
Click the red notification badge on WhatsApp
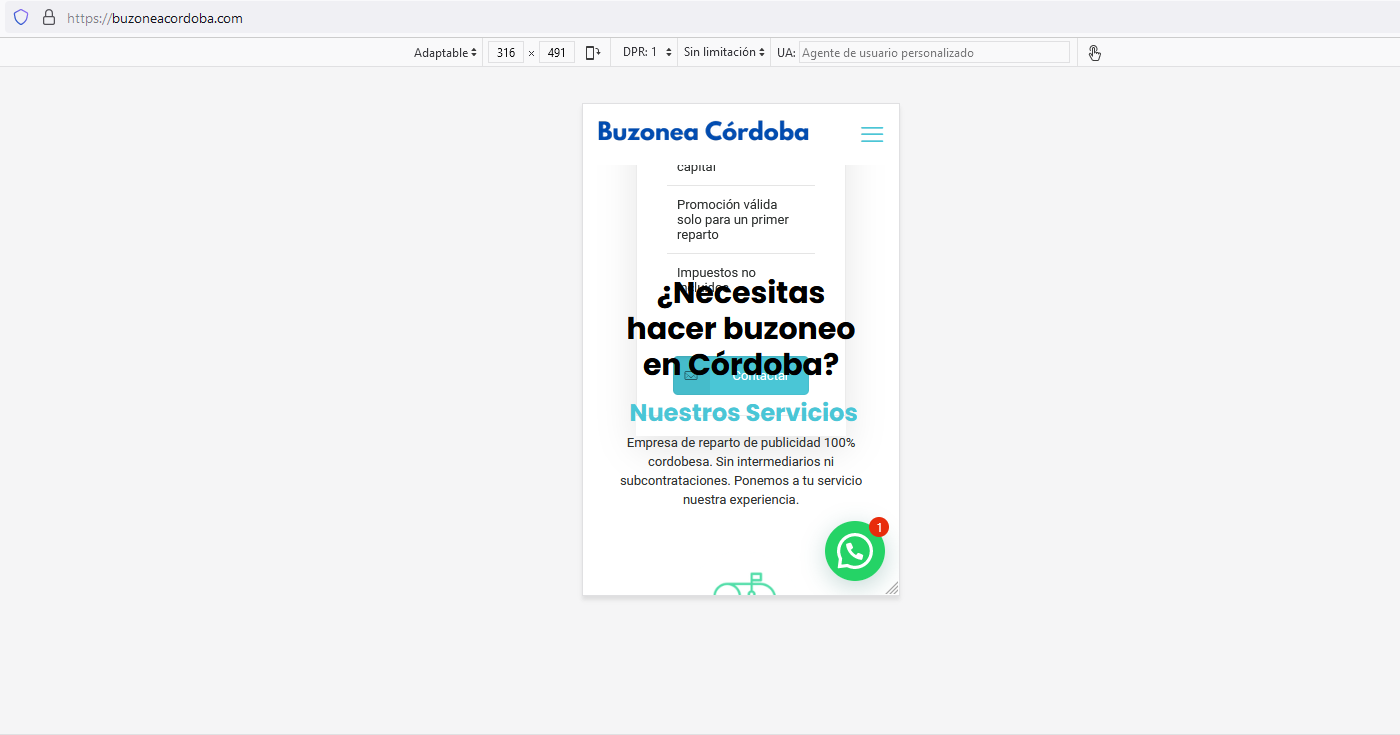(x=879, y=527)
